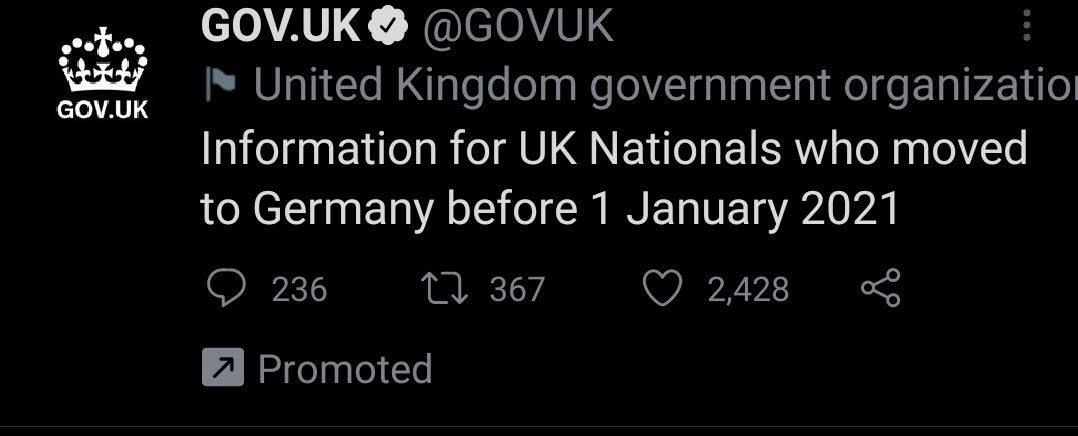Open the @GOVUK handle link
The height and width of the screenshot is (436, 1078).
(x=518, y=28)
